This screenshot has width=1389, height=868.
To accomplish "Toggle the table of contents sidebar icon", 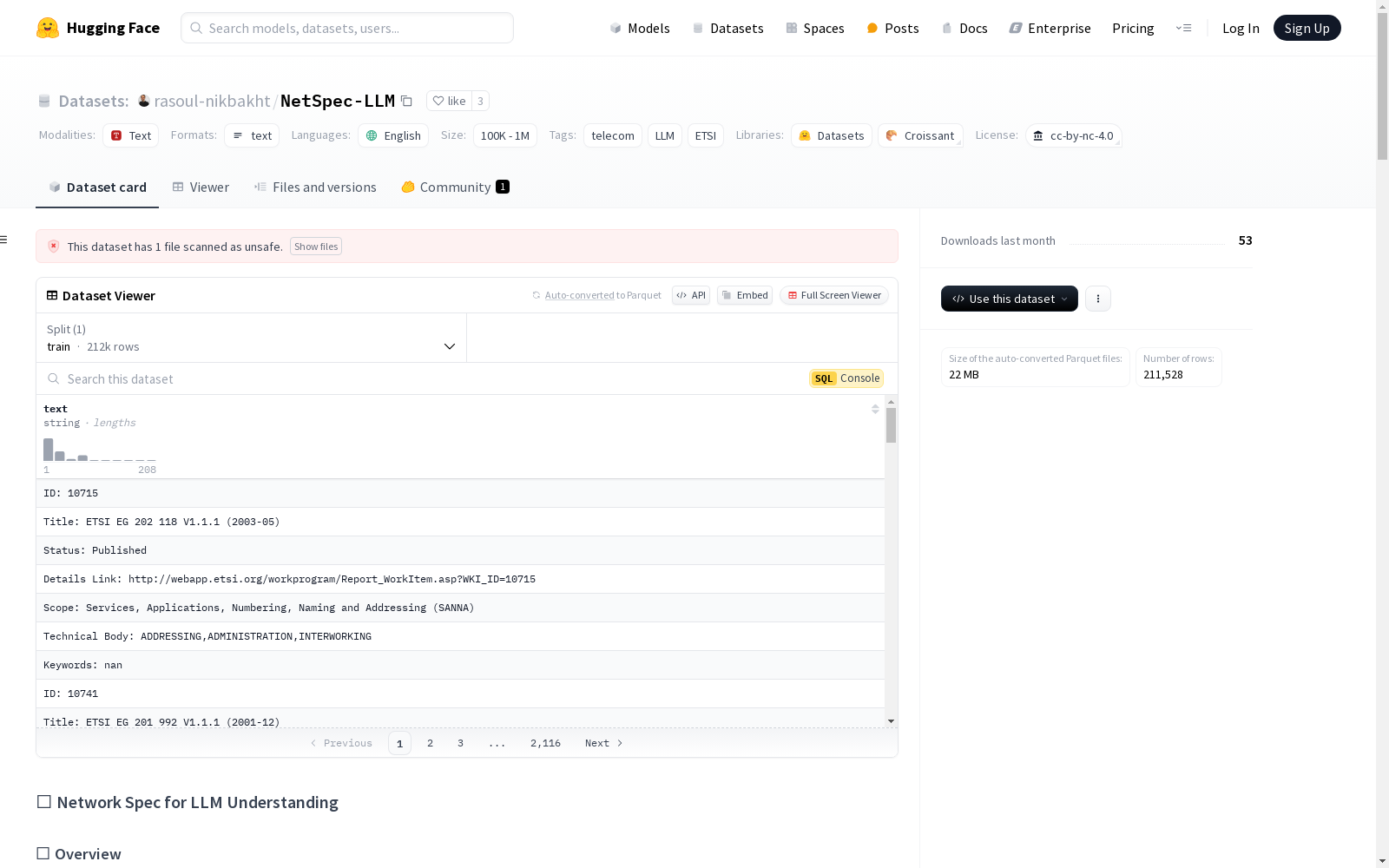I will 4,240.
